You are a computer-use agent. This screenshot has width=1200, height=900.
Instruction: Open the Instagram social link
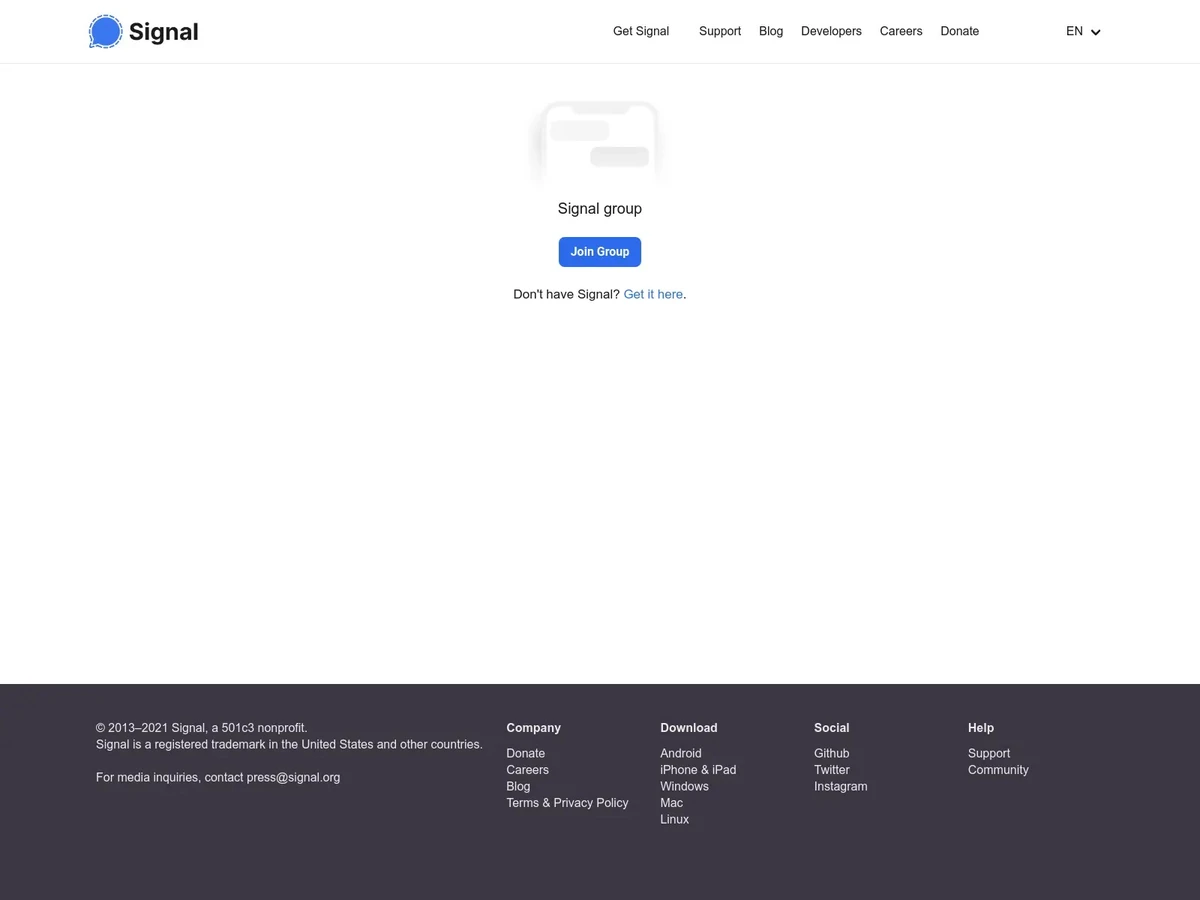click(840, 787)
